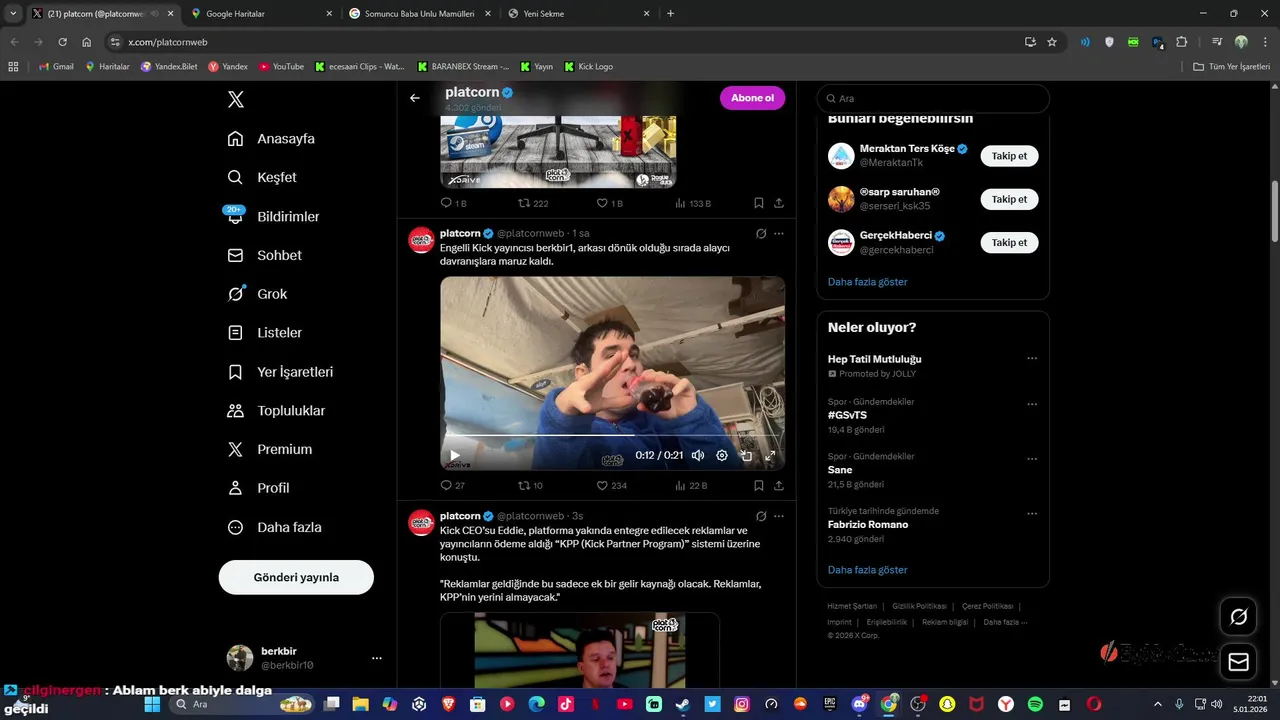Open Anasayfa home page
The image size is (1280, 720).
click(x=272, y=138)
